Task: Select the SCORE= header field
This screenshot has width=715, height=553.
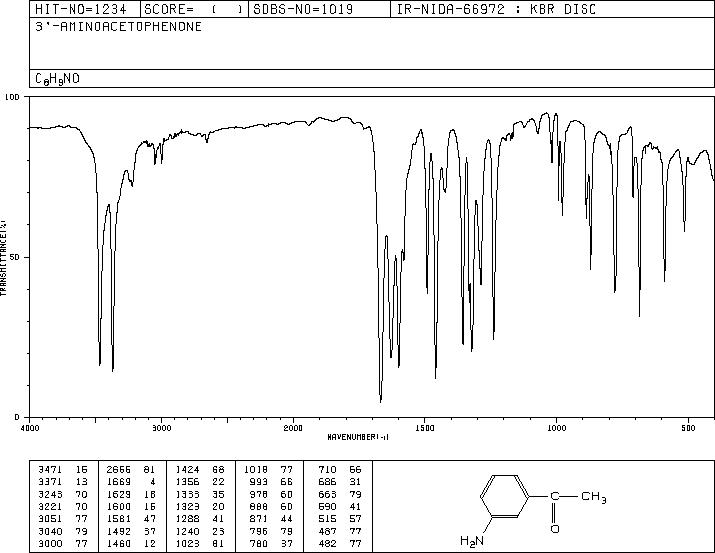Action: [193, 9]
